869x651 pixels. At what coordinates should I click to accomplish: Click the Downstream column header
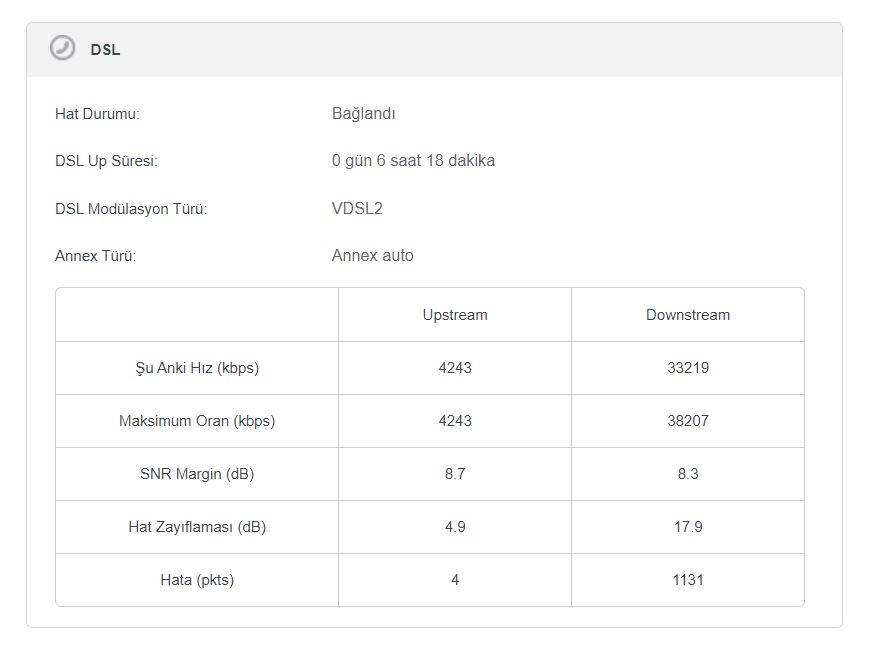pyautogui.click(x=688, y=315)
